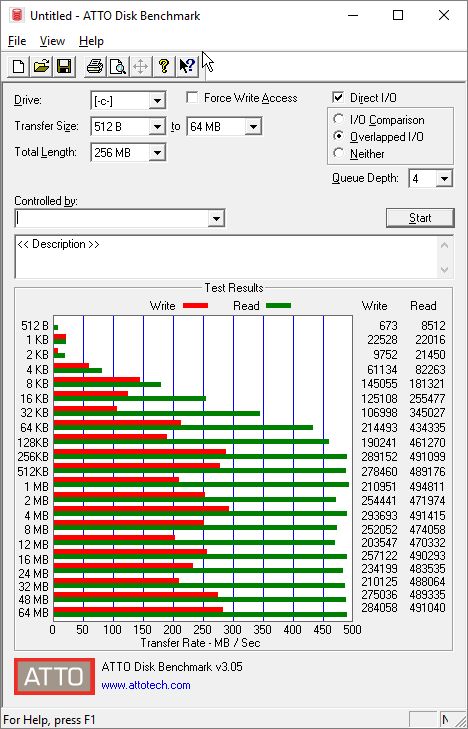Click the write value 293693
Viewport: 468px width, 729px height.
point(380,516)
